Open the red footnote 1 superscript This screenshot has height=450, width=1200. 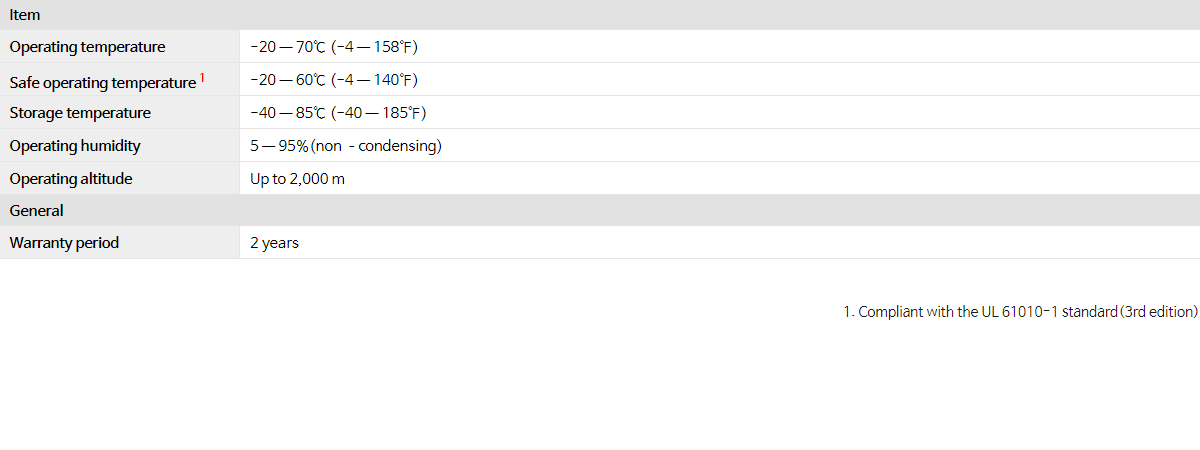coord(202,77)
